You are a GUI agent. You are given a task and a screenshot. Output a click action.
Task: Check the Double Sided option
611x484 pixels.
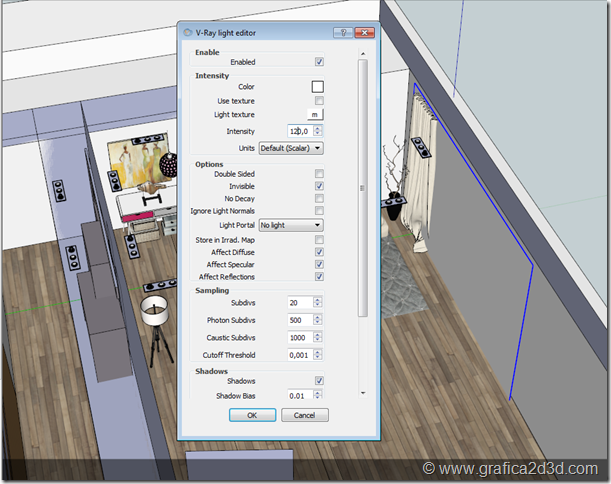point(319,173)
